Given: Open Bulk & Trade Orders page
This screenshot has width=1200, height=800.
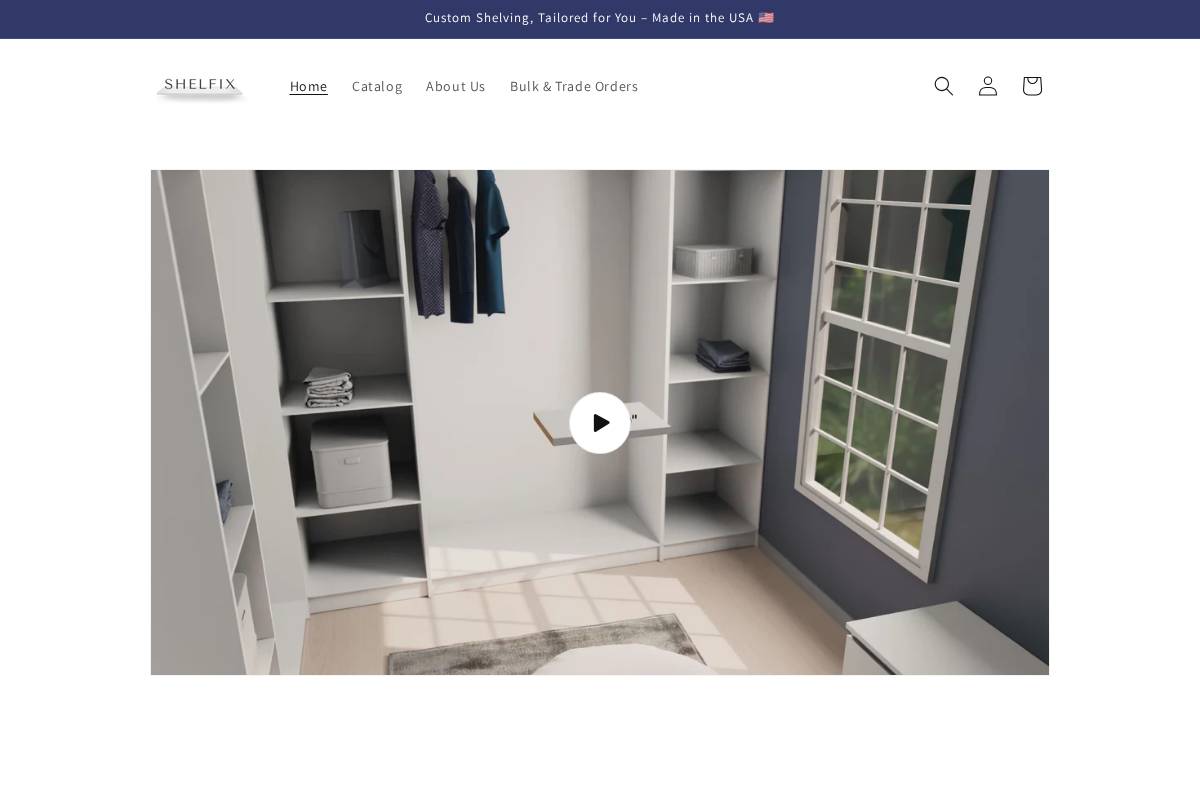Looking at the screenshot, I should pos(574,86).
